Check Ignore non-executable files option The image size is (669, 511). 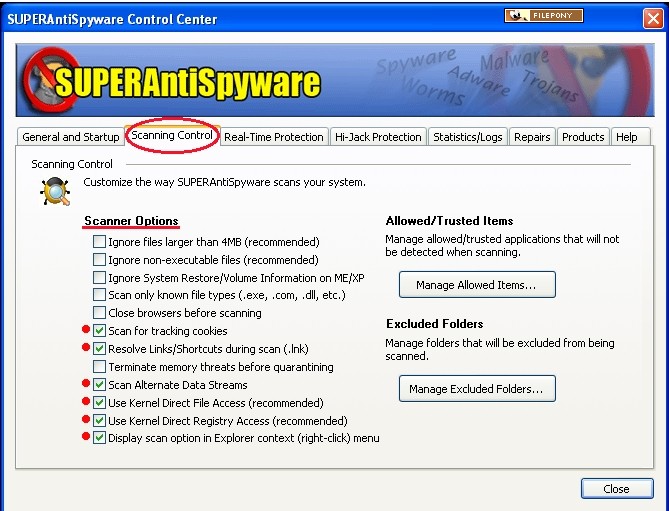pyautogui.click(x=99, y=260)
